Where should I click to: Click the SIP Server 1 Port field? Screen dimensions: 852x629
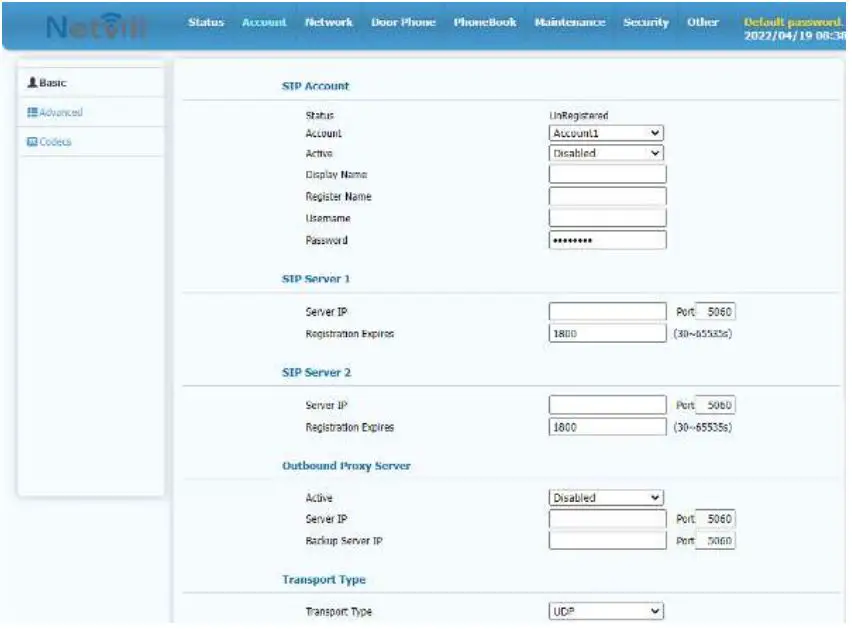pyautogui.click(x=716, y=312)
